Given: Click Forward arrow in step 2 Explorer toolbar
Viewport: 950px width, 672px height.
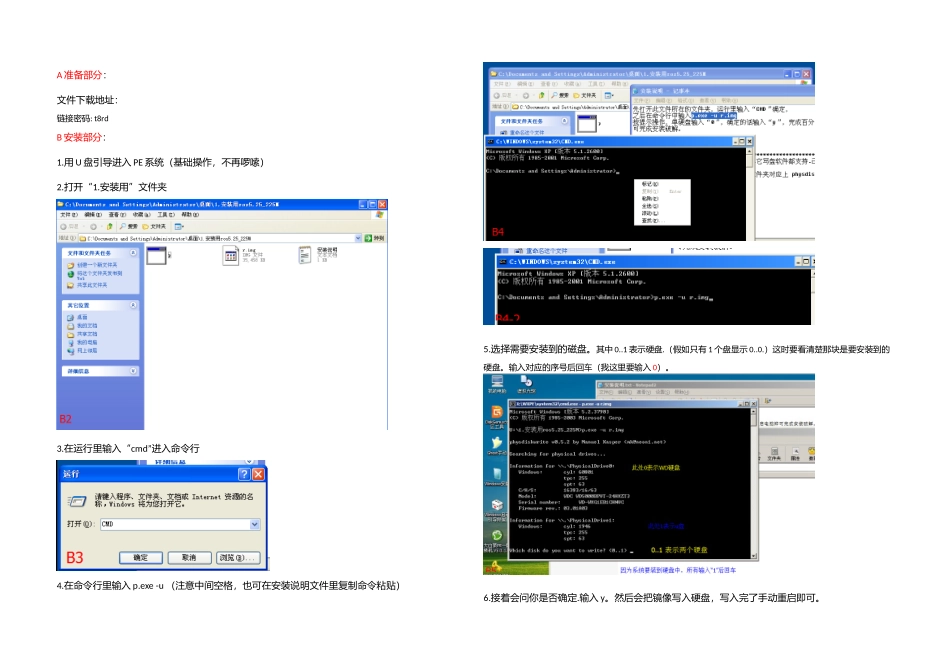Looking at the screenshot, I should pyautogui.click(x=93, y=227).
